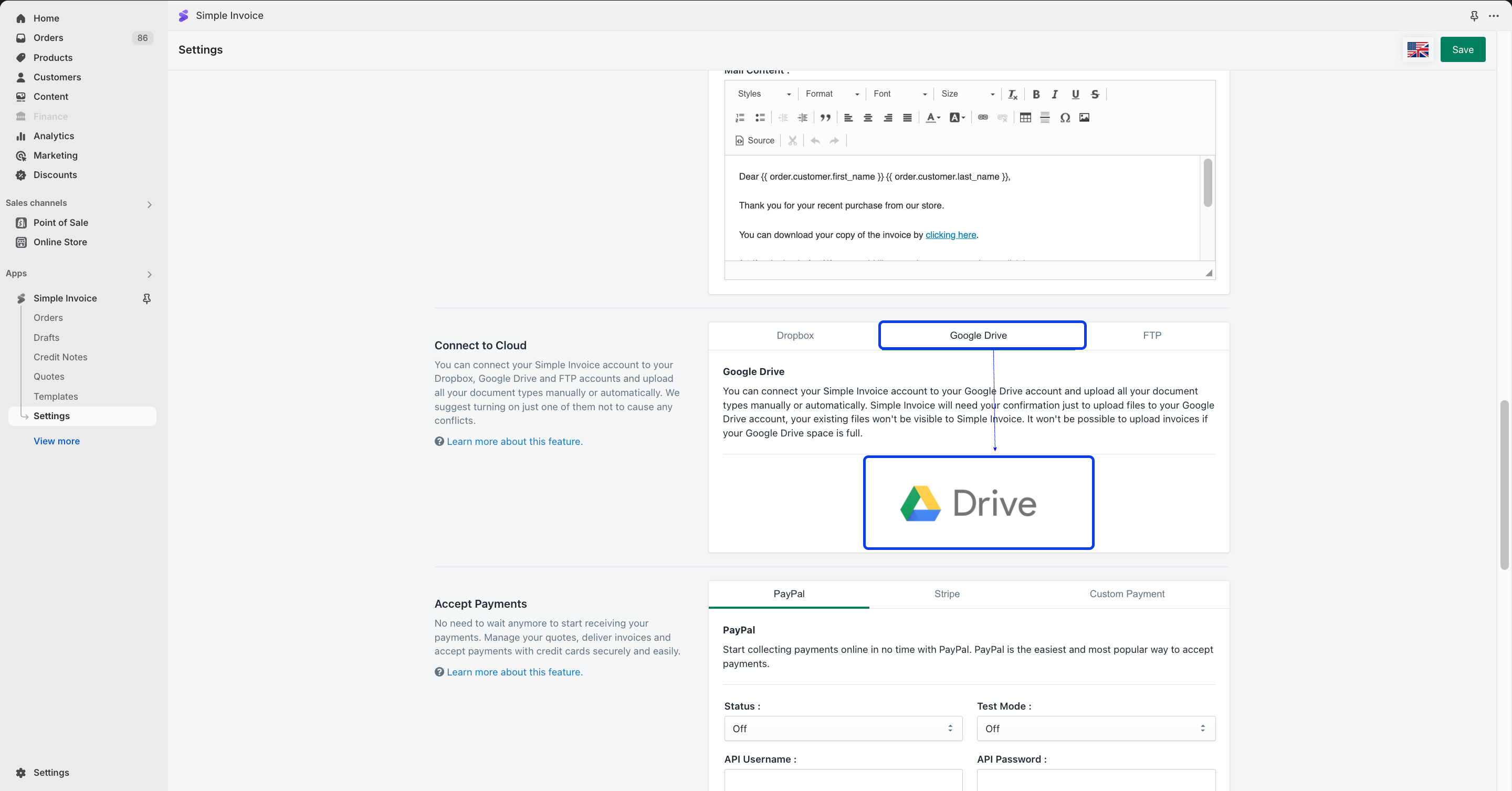Open the Font dropdown in editor
Screen dimensions: 1512x791
point(899,94)
